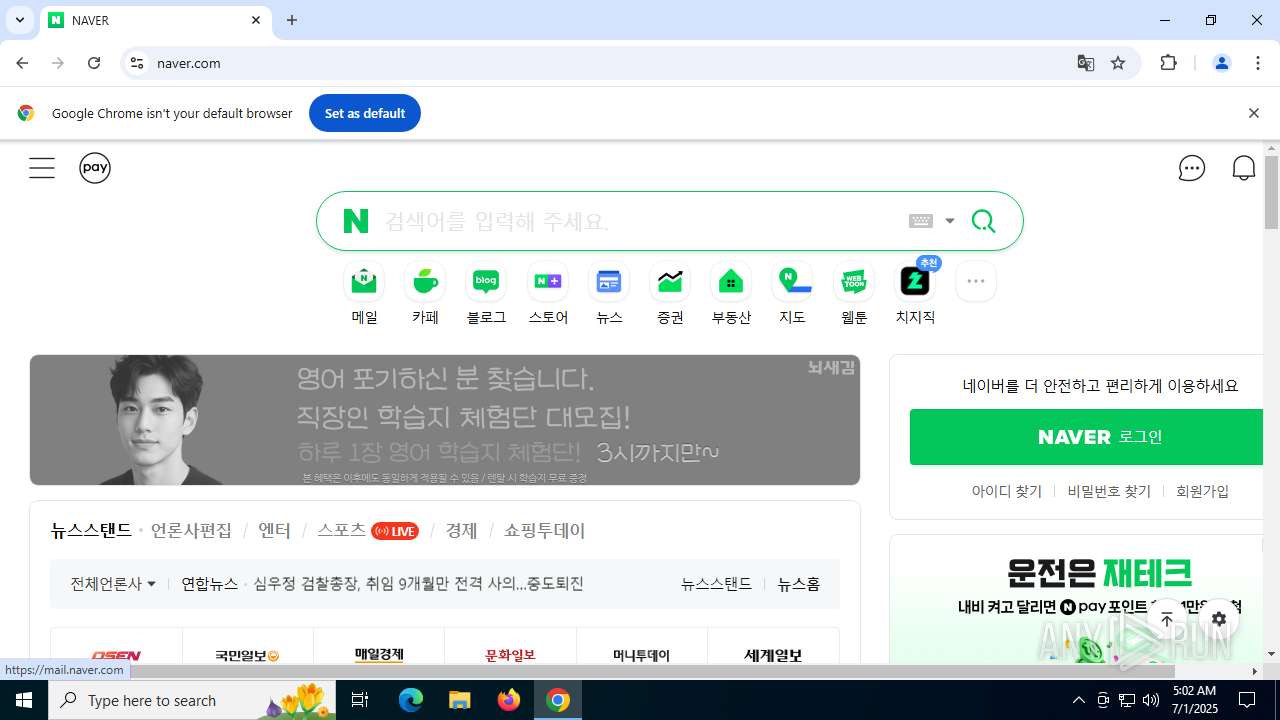Open Firefox from the taskbar
Screen dimensions: 1280x720
509,700
